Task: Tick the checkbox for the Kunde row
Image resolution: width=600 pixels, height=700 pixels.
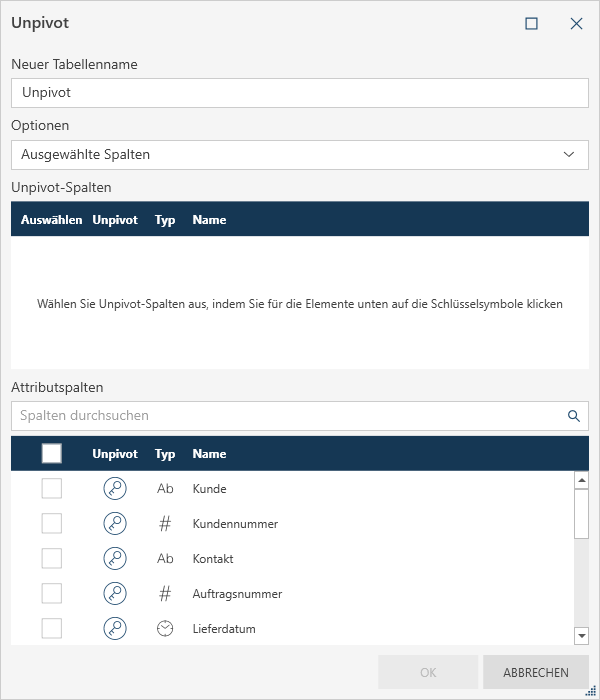Action: click(x=52, y=489)
